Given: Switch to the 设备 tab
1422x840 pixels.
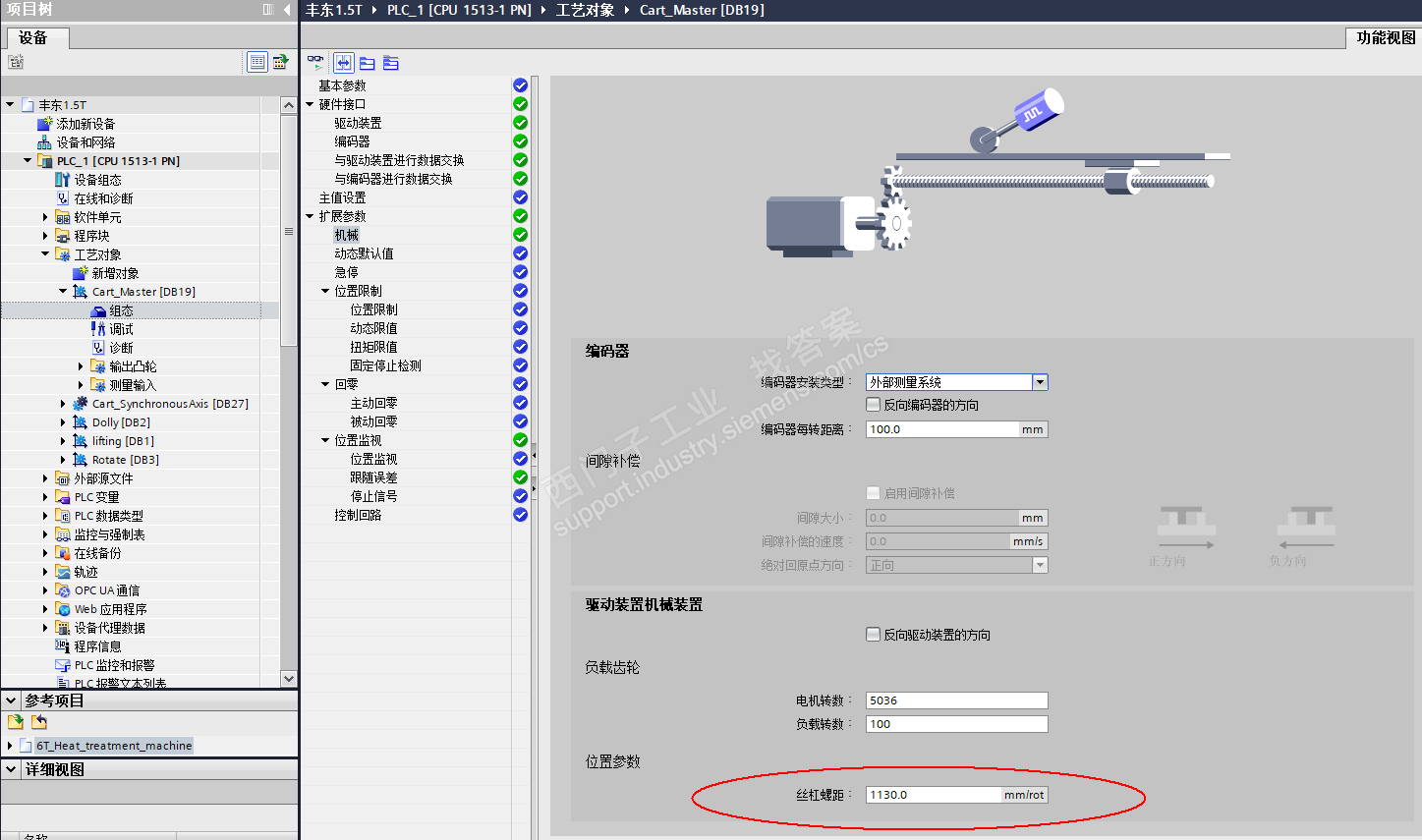Looking at the screenshot, I should point(38,37).
